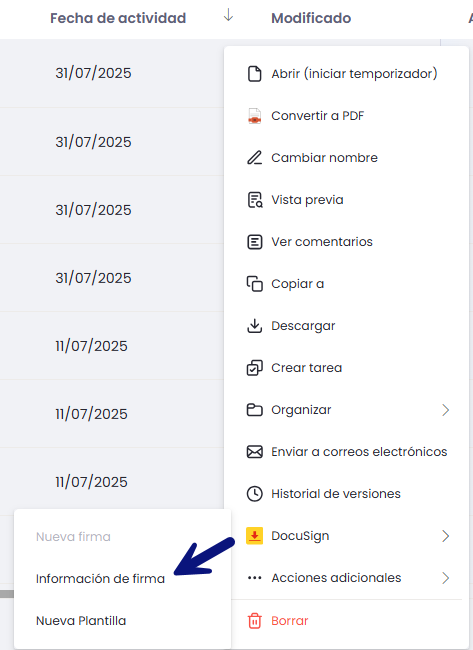This screenshot has width=473, height=650.
Task: Click the red trash icon for Borrar
Action: coord(255,621)
